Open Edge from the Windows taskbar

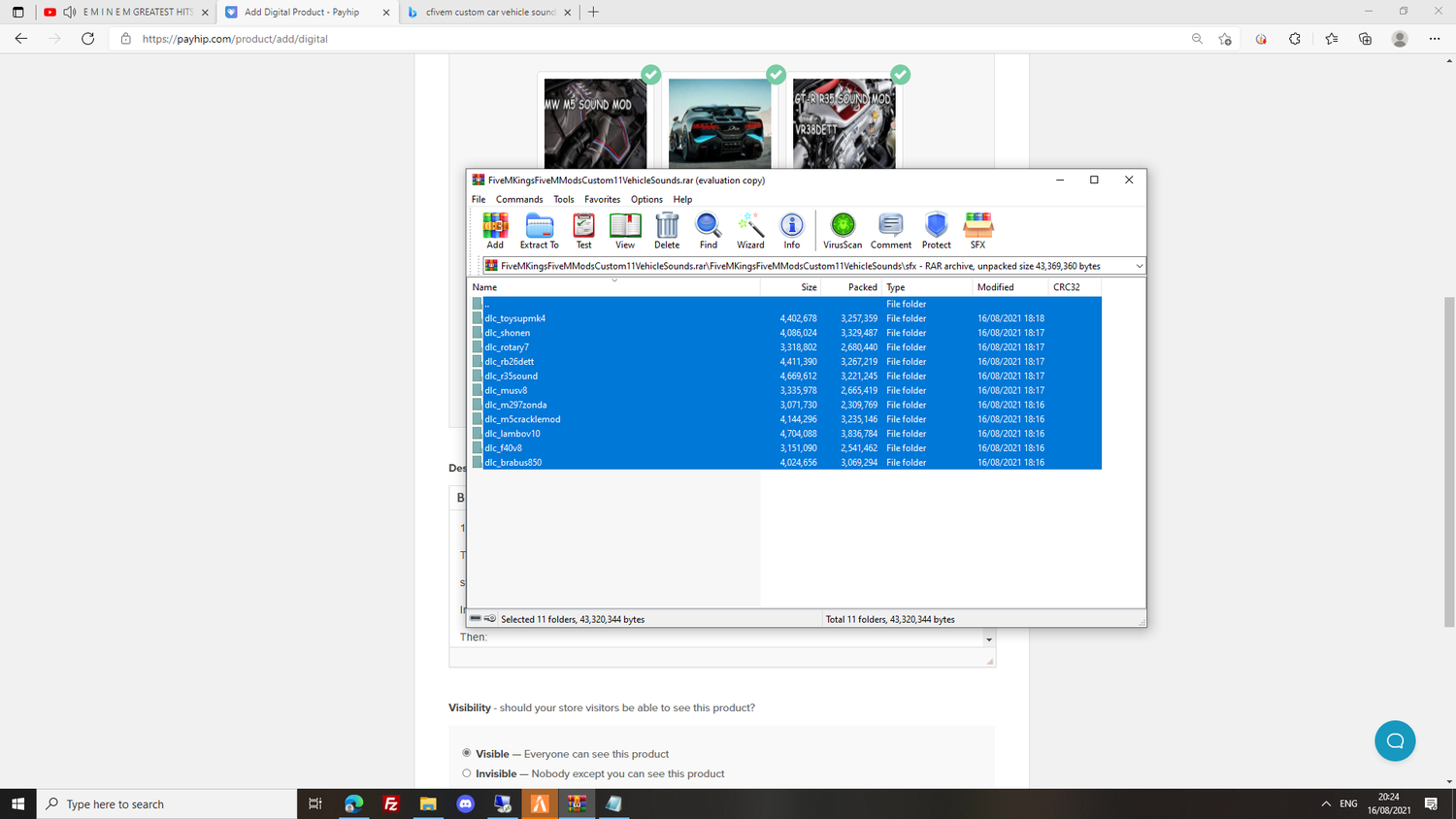pos(353,803)
